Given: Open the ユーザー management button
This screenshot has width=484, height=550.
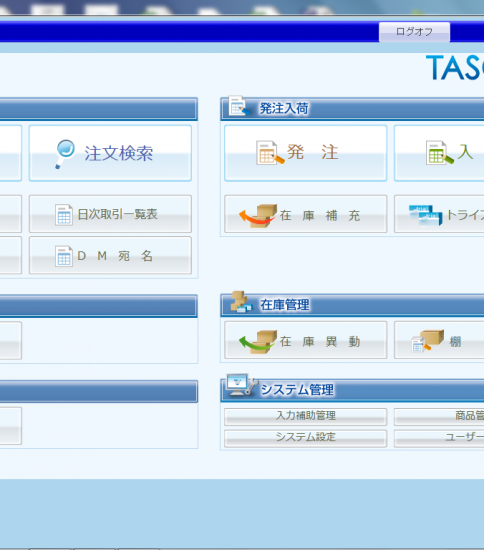Looking at the screenshot, I should pyautogui.click(x=439, y=438).
